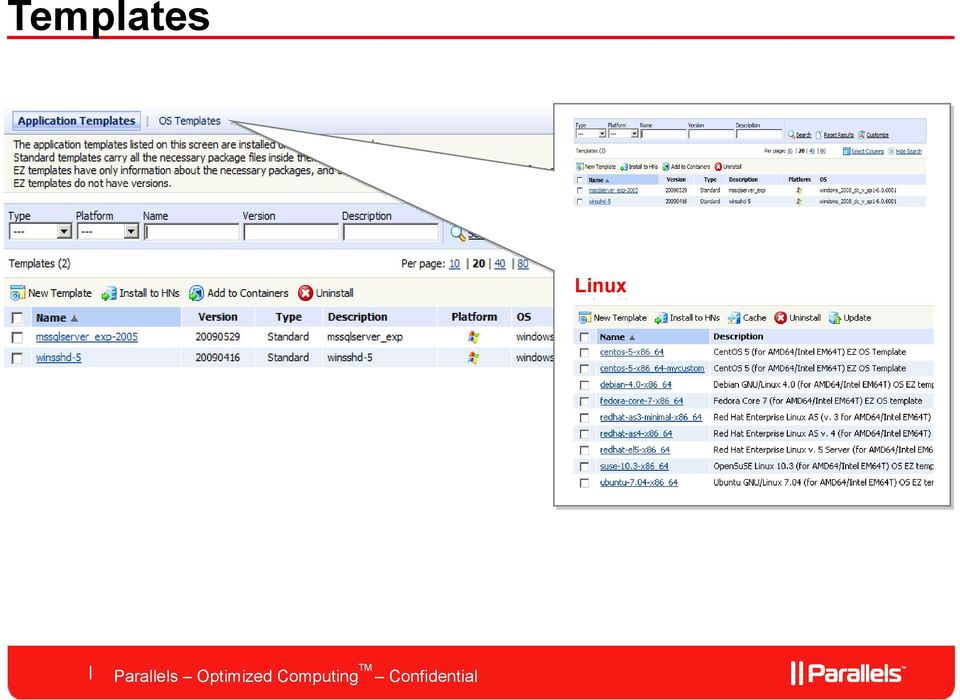Open Type dropdown in the small inset panel
960x700 pixels.
tap(591, 134)
